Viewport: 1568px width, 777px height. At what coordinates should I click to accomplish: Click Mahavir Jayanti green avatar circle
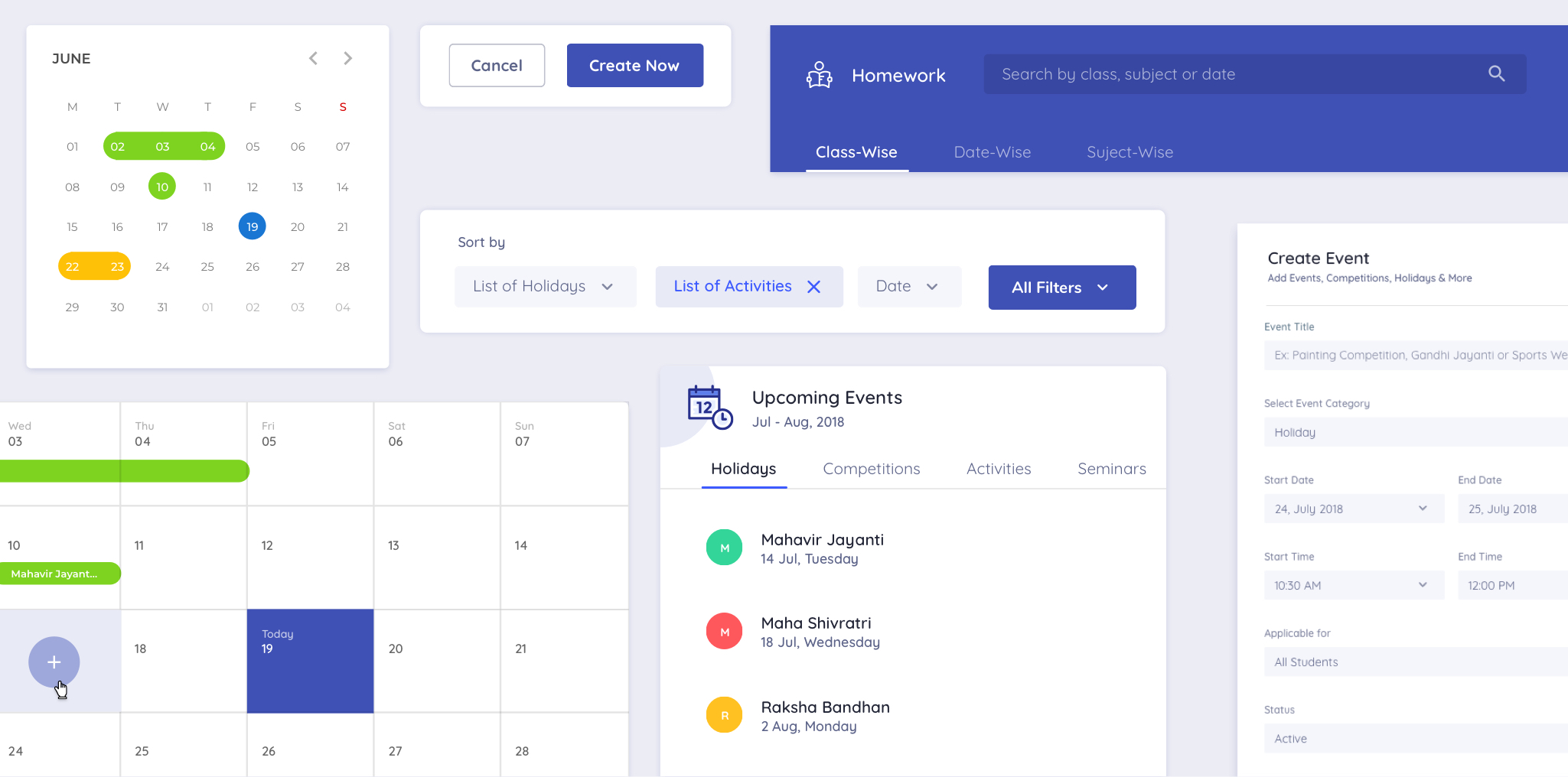tap(724, 548)
